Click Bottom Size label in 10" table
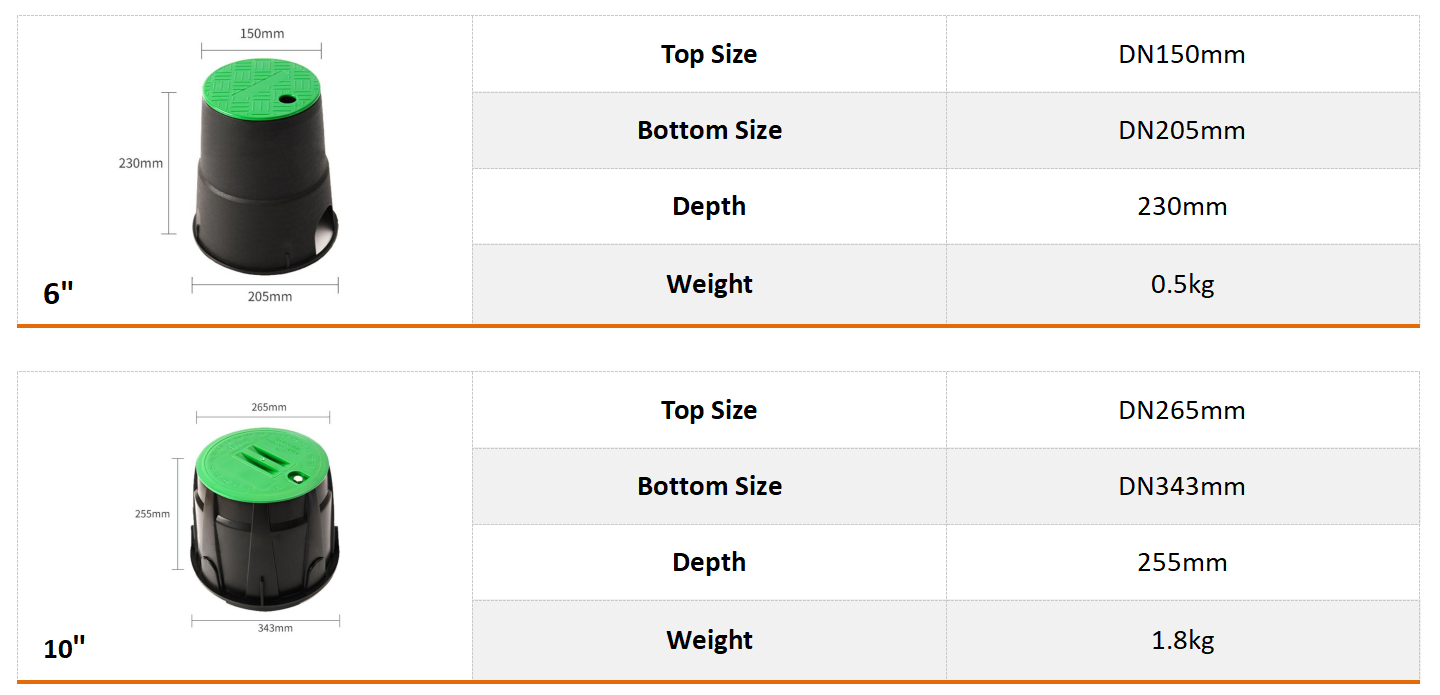 tap(709, 486)
